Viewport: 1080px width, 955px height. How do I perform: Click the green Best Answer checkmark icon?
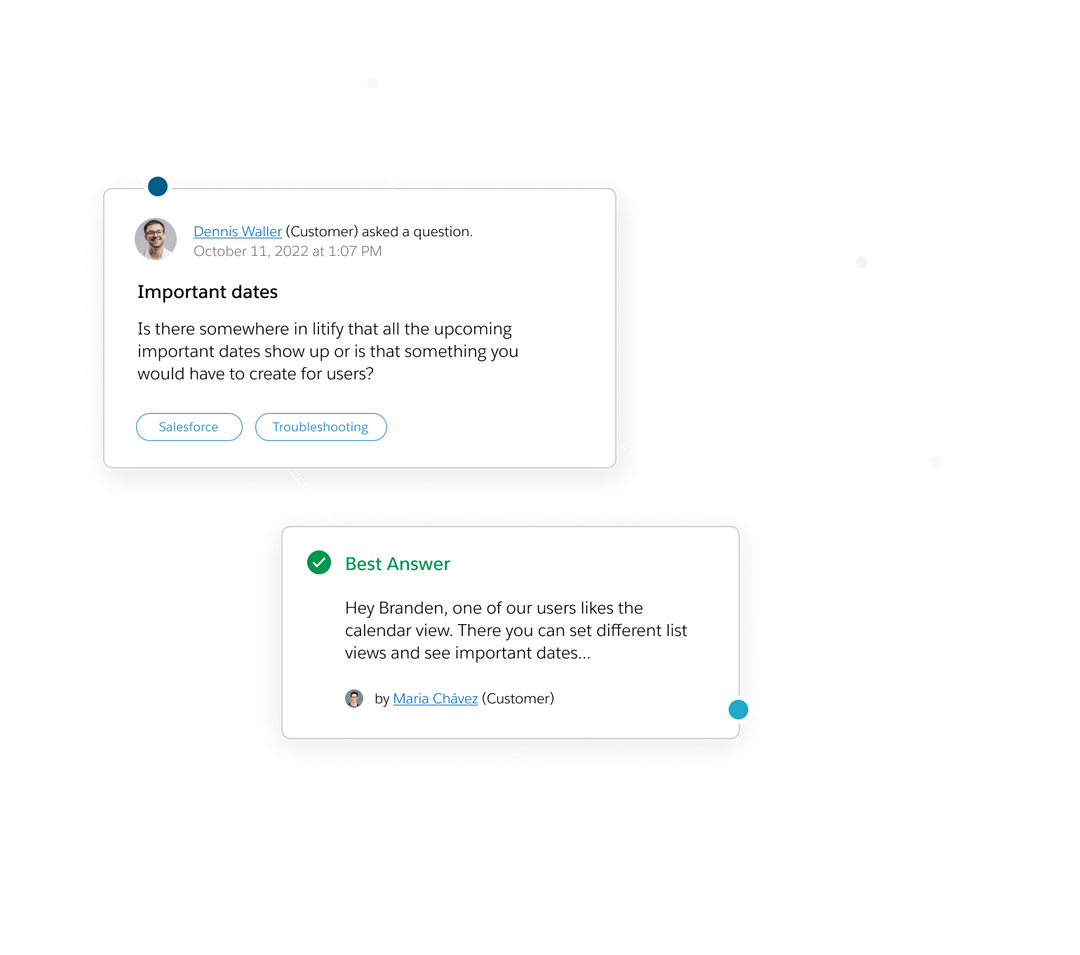pyautogui.click(x=319, y=563)
